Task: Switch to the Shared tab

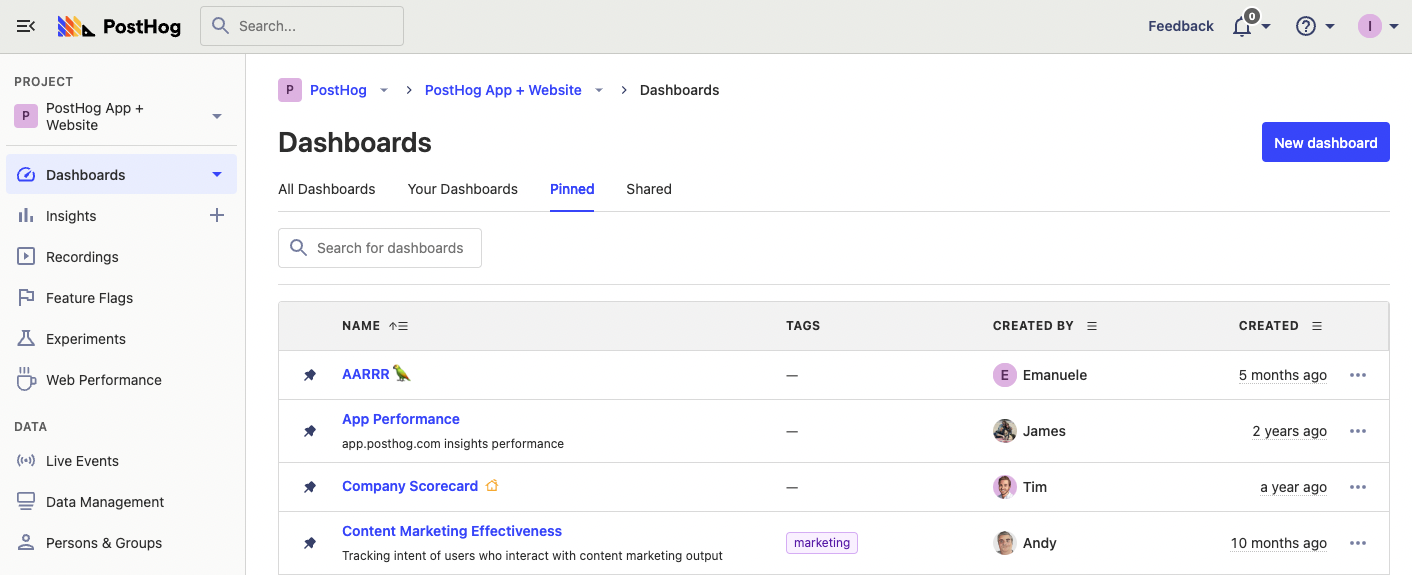Action: [649, 189]
